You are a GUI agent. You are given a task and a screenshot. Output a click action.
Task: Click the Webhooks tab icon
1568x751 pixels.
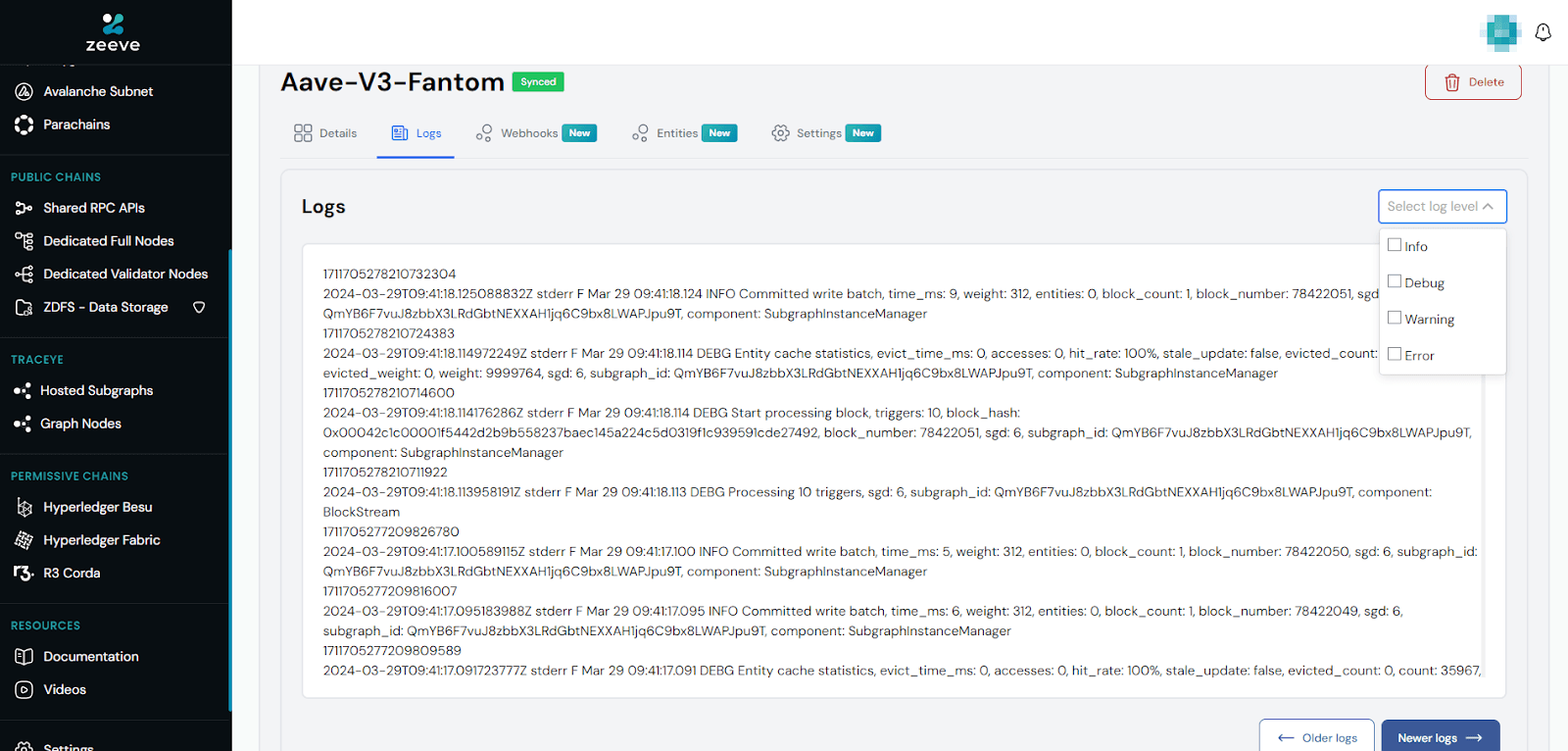click(484, 133)
